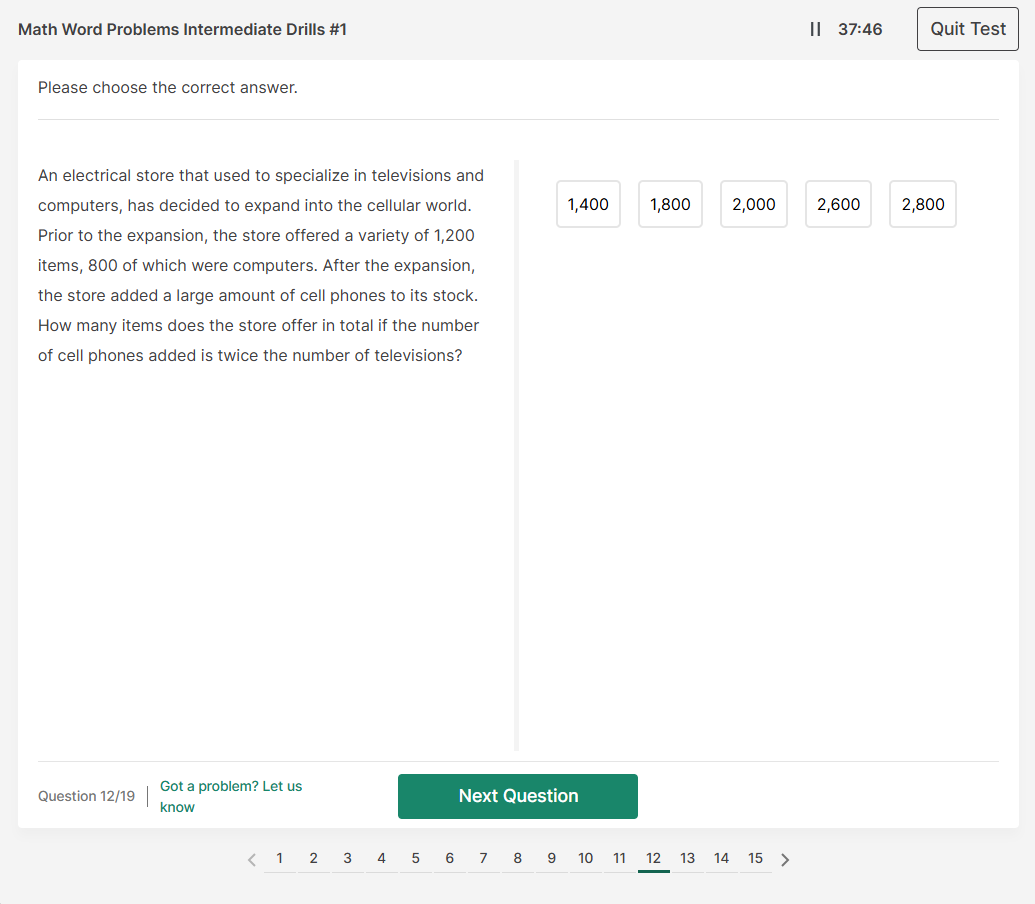Select answer choice 1,400
Screen dimensions: 1035x904
tap(588, 204)
